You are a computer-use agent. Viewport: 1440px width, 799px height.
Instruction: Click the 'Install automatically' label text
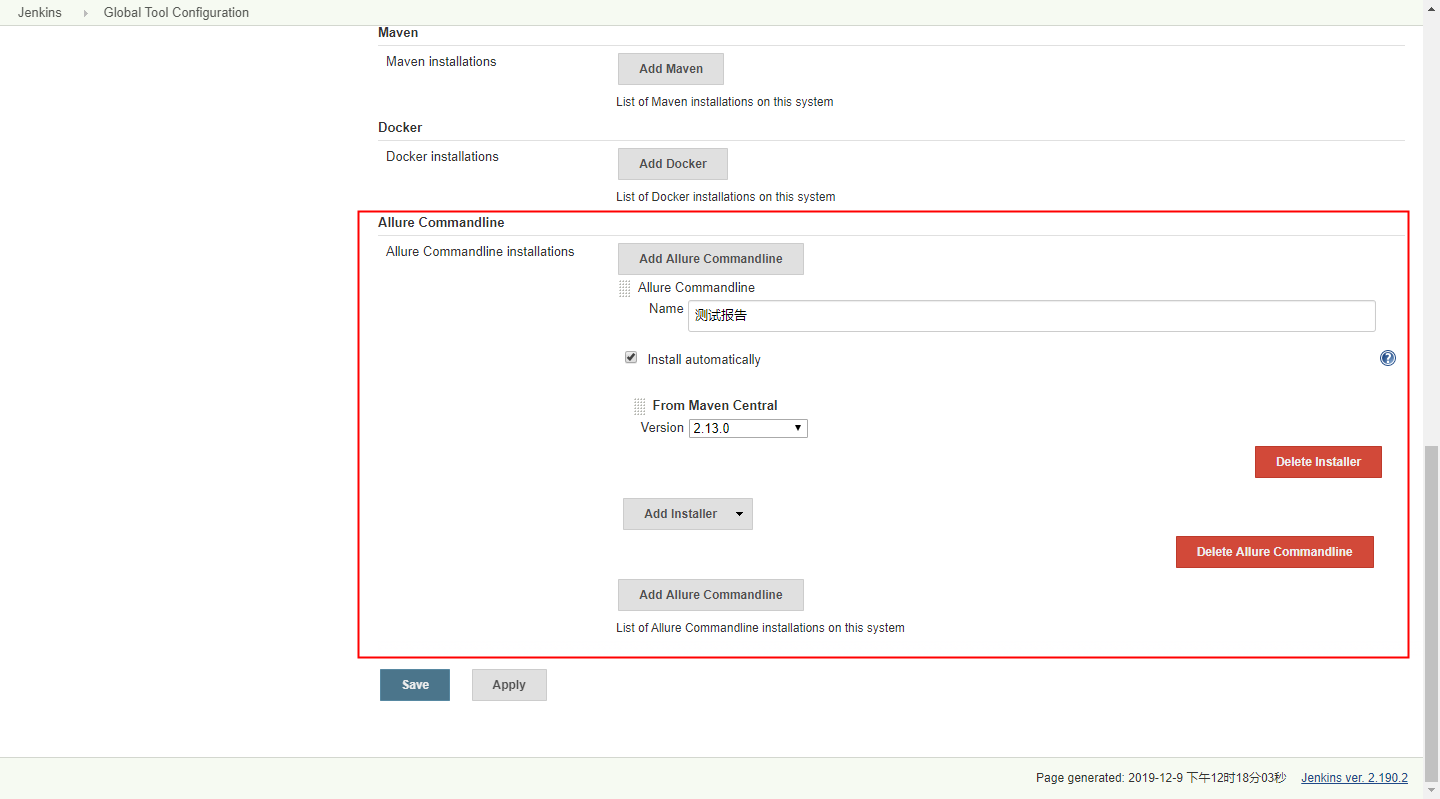(704, 360)
